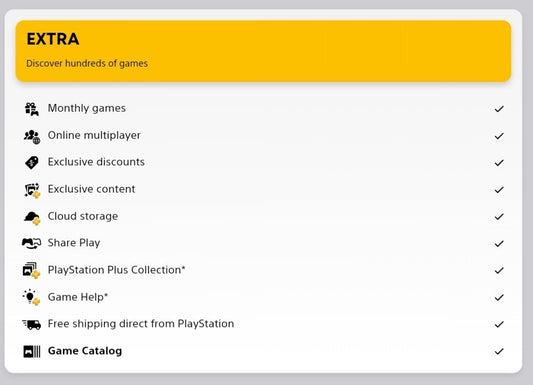Click the checkmark beside Monthly games
The height and width of the screenshot is (385, 533).
[499, 109]
